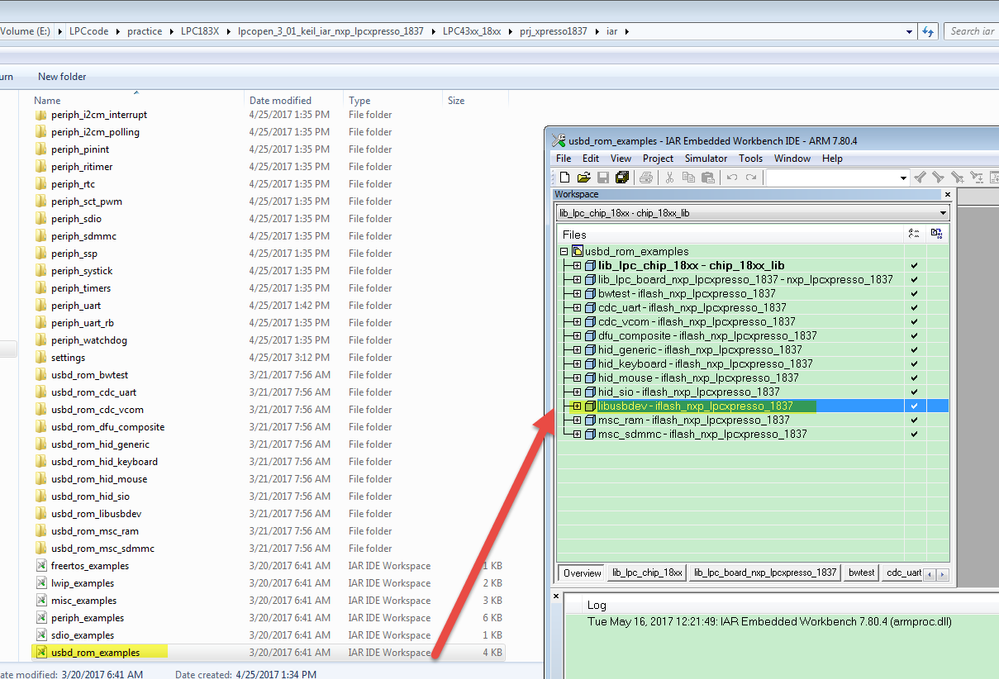This screenshot has height=679, width=999.
Task: Click the Copy icon in IAR toolbar
Action: point(688,178)
